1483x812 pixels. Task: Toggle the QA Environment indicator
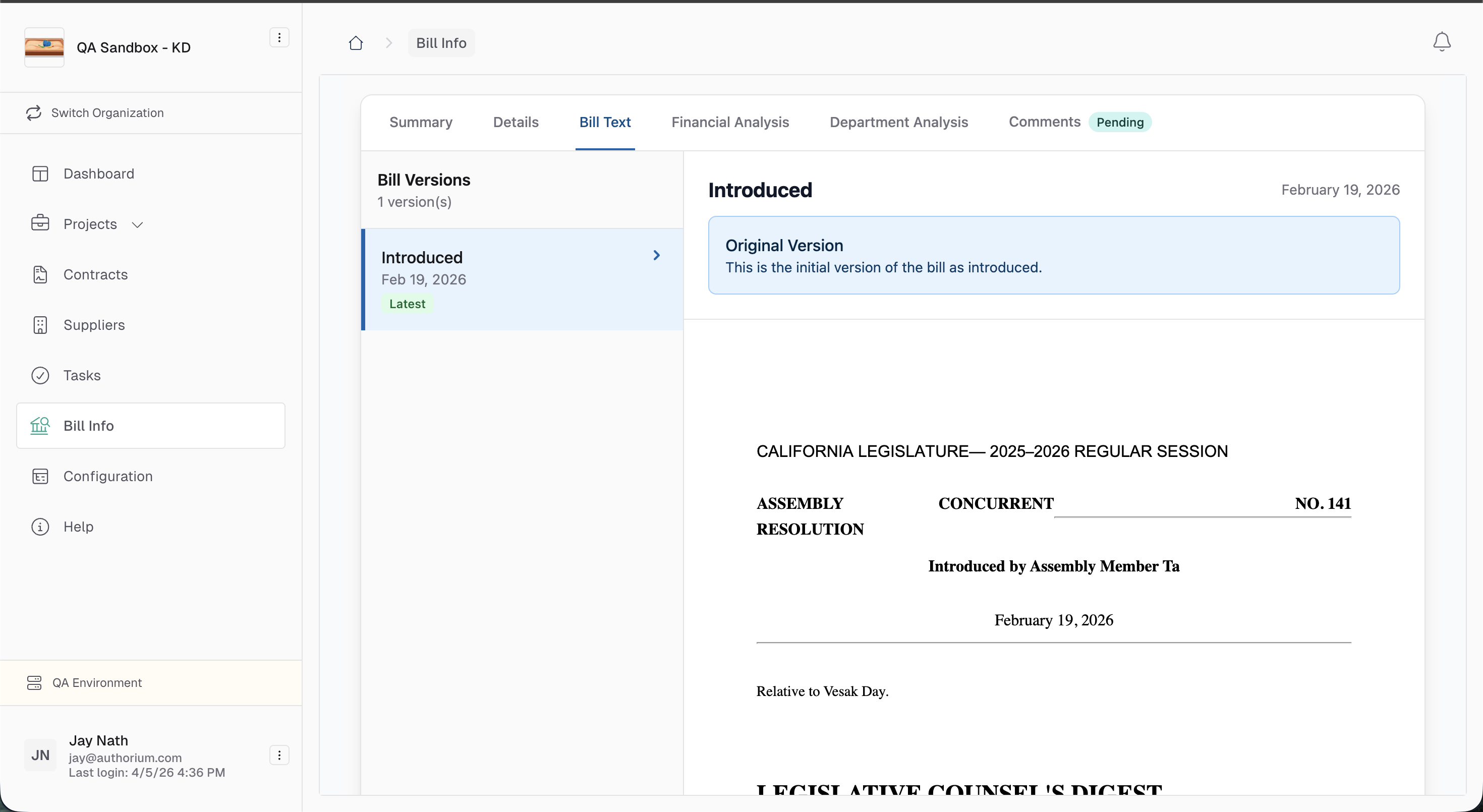pos(97,682)
